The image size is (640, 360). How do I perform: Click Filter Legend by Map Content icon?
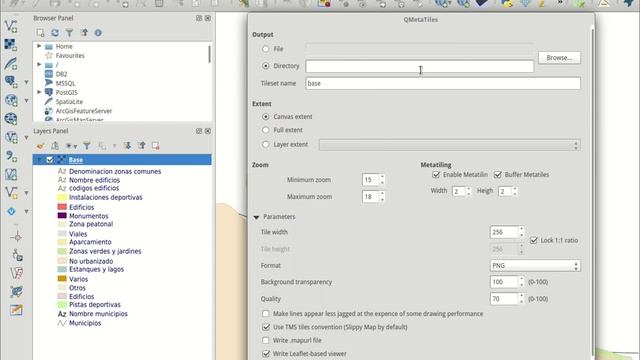[x=87, y=146]
